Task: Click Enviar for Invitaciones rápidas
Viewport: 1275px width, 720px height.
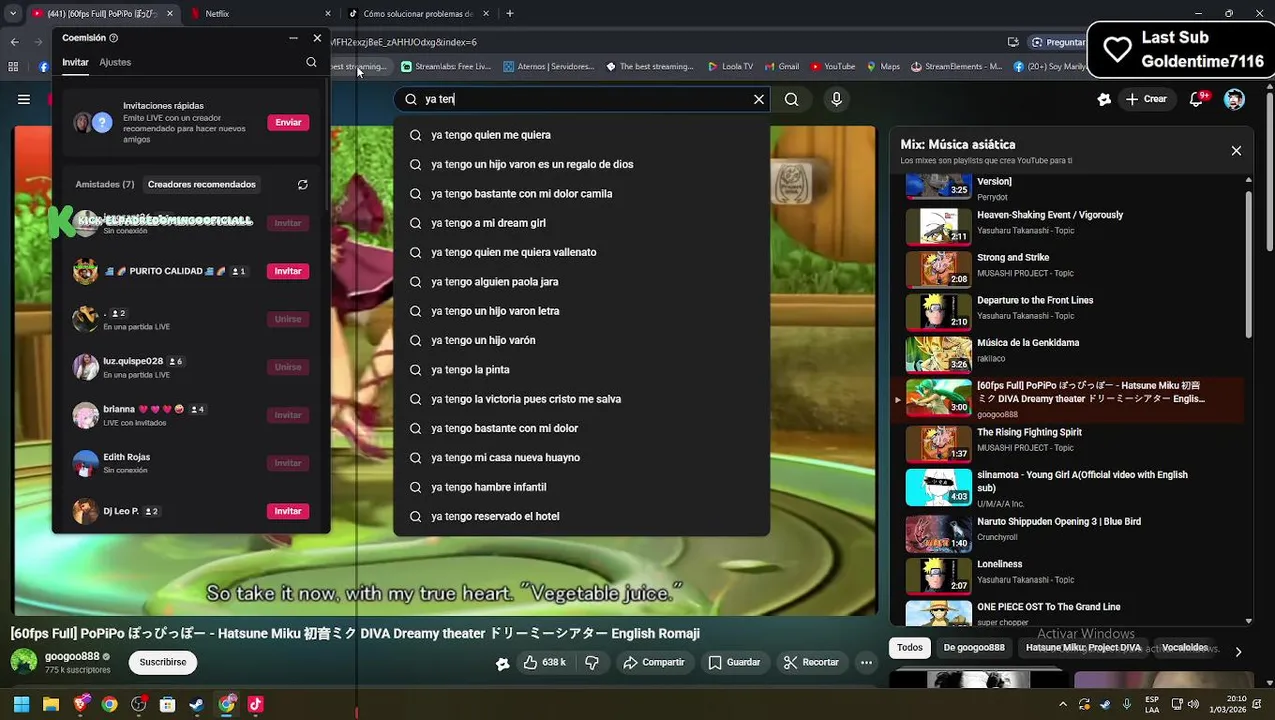Action: tap(288, 122)
